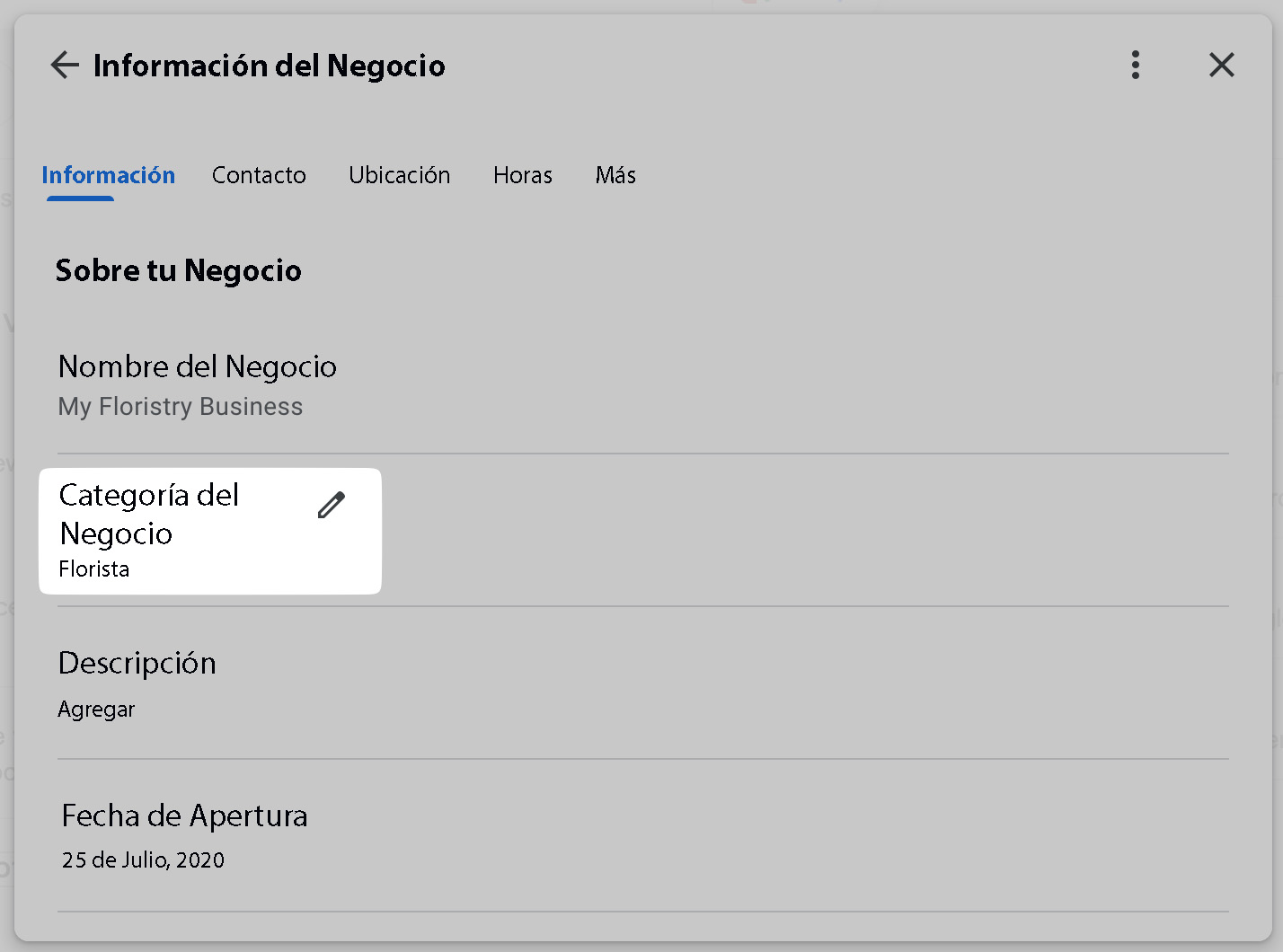The width and height of the screenshot is (1283, 952).
Task: Go back using the left arrow icon
Action: pyautogui.click(x=65, y=65)
